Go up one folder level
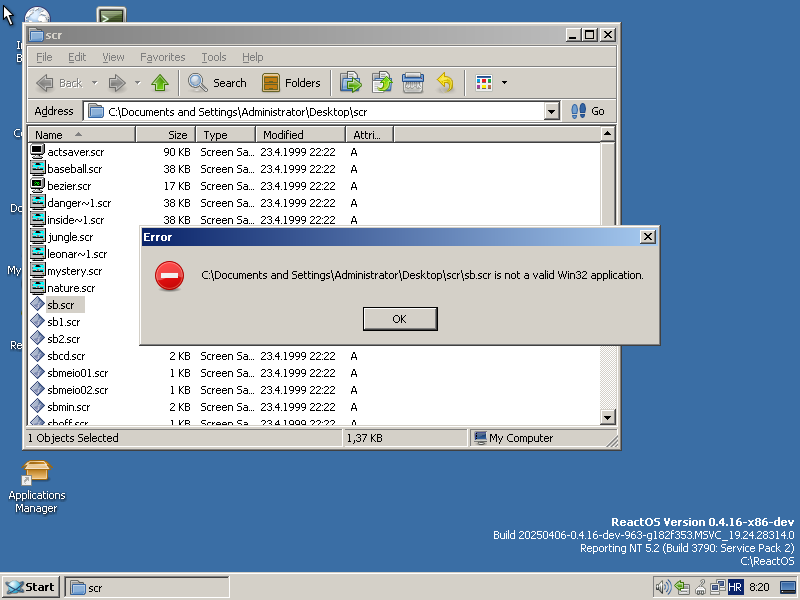Screen dimensions: 800x600 point(160,83)
